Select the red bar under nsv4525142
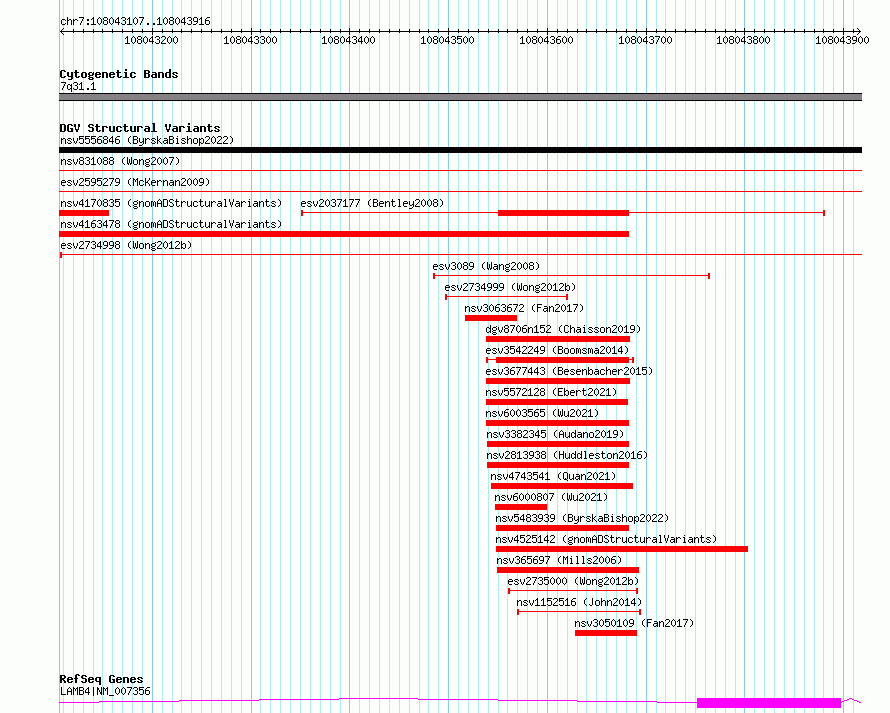The width and height of the screenshot is (890, 713). [x=622, y=549]
